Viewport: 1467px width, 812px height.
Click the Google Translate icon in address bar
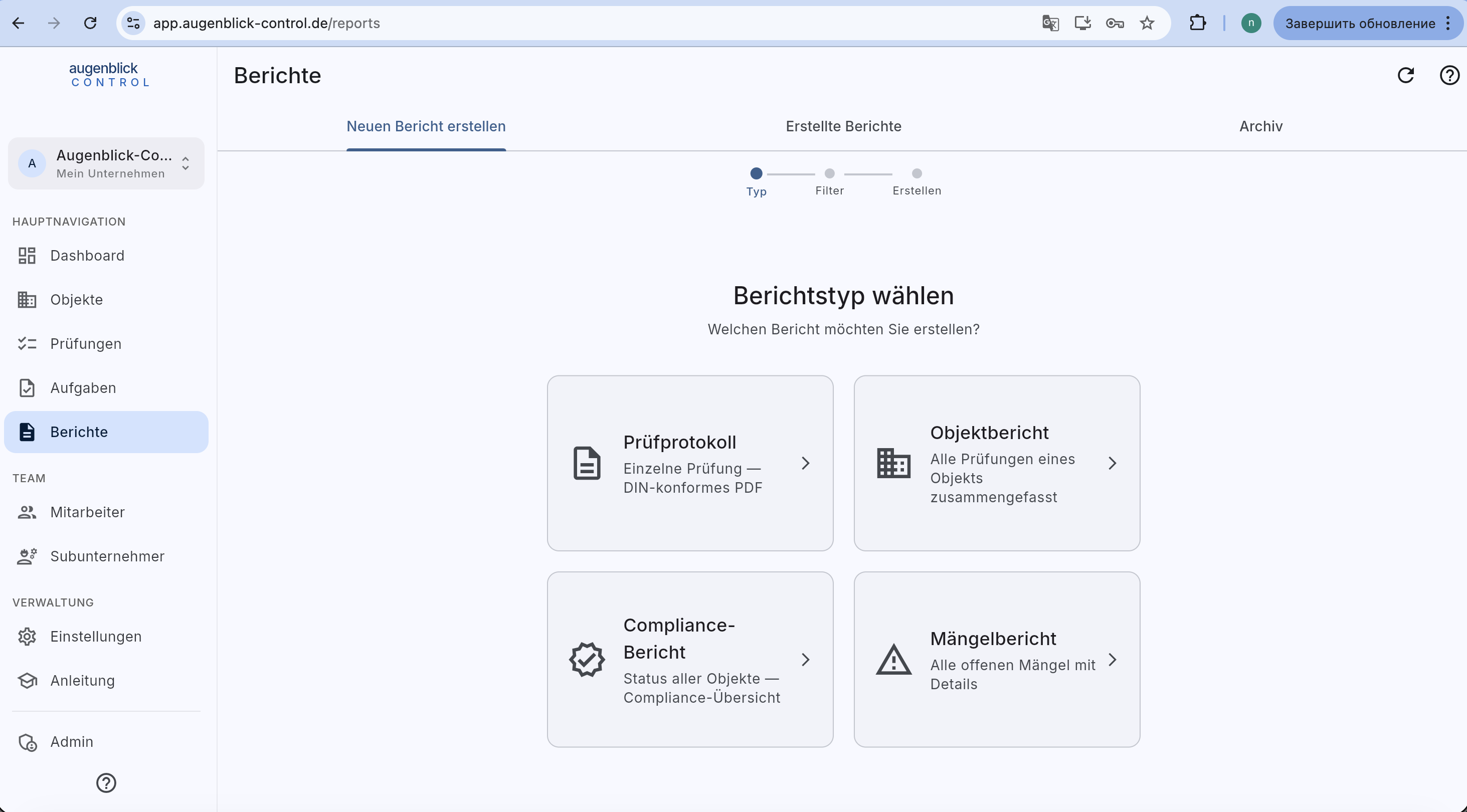[1050, 23]
